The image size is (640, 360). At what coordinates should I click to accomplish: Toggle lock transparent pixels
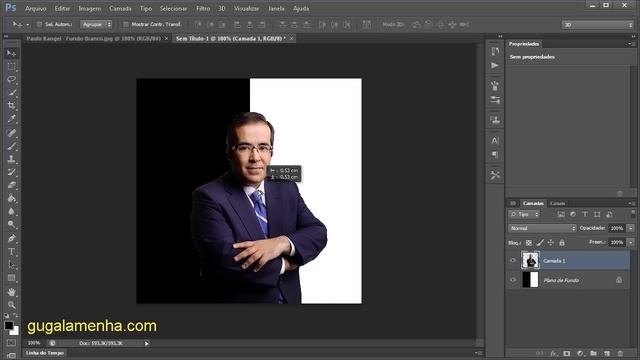[529, 243]
